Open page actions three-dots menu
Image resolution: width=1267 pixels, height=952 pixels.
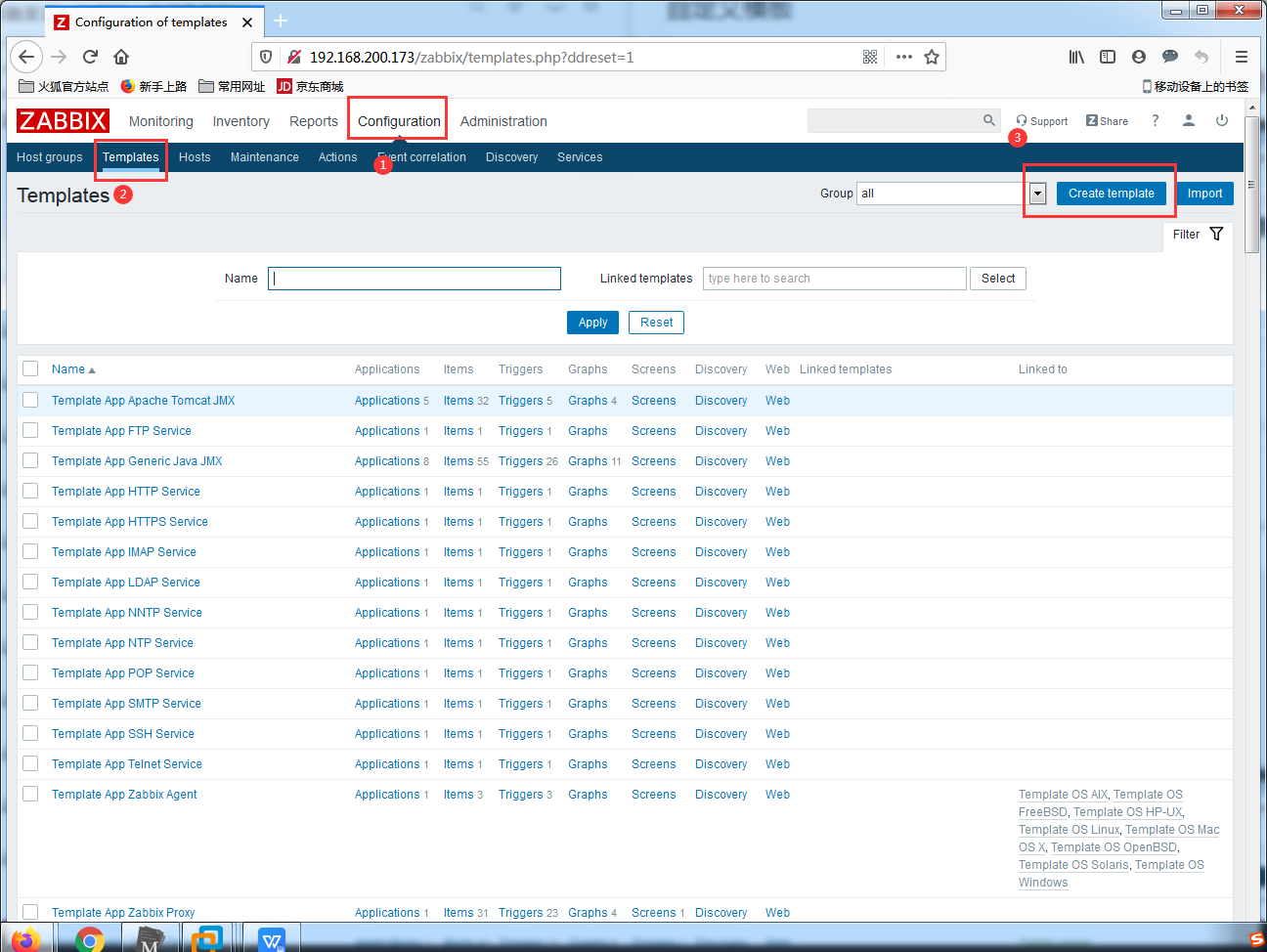click(904, 57)
